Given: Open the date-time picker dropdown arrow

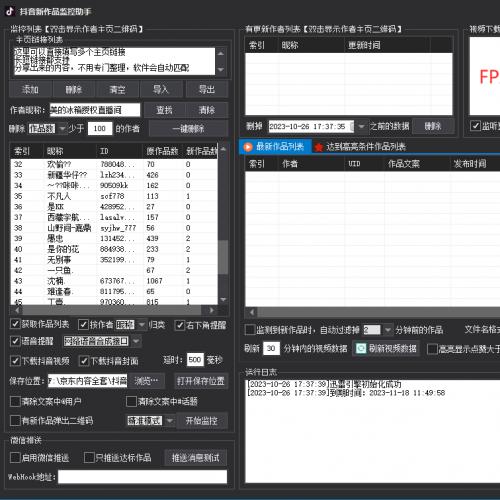Looking at the screenshot, I should [x=361, y=126].
